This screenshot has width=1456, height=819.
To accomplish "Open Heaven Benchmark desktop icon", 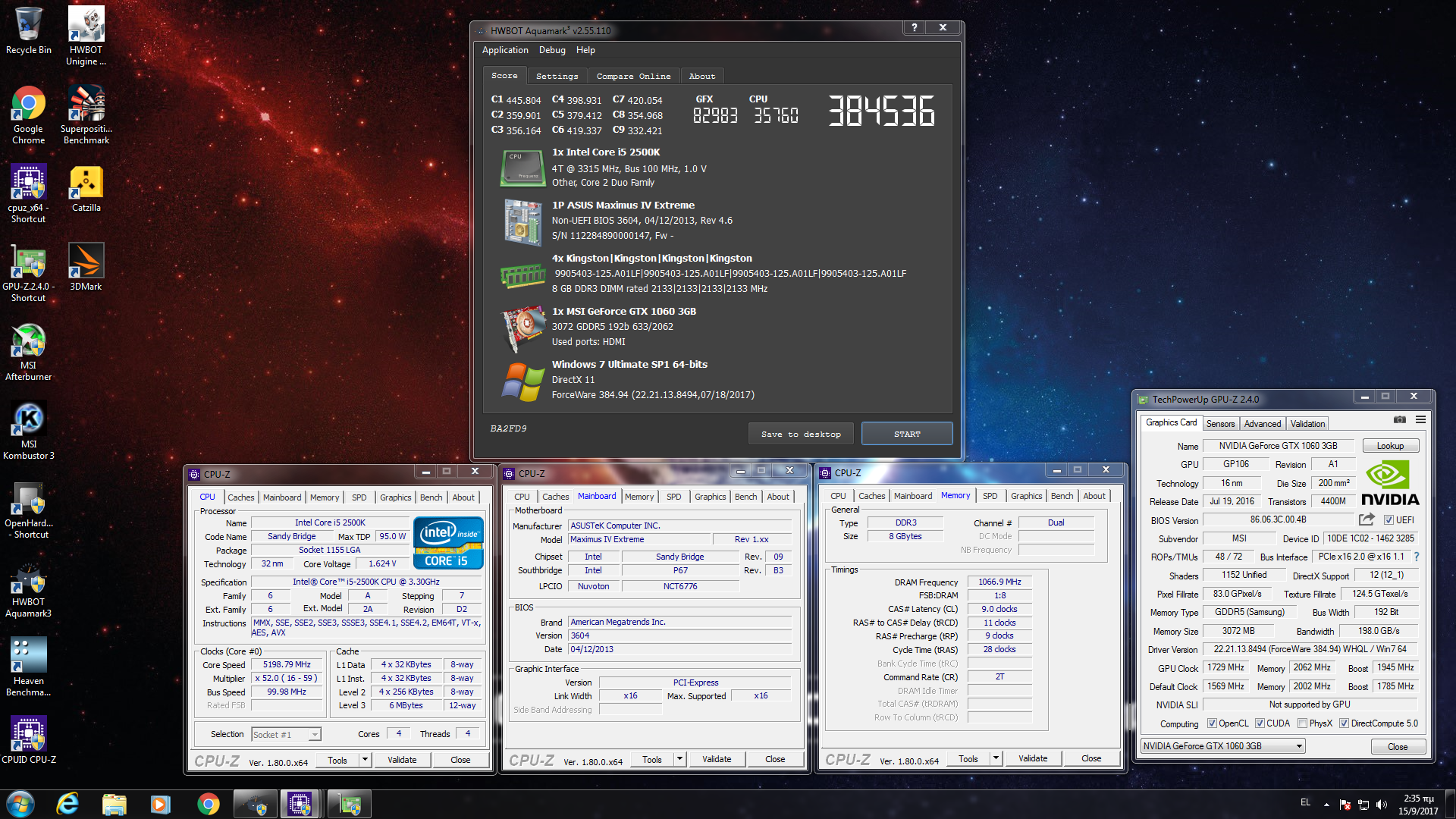I will pyautogui.click(x=28, y=667).
